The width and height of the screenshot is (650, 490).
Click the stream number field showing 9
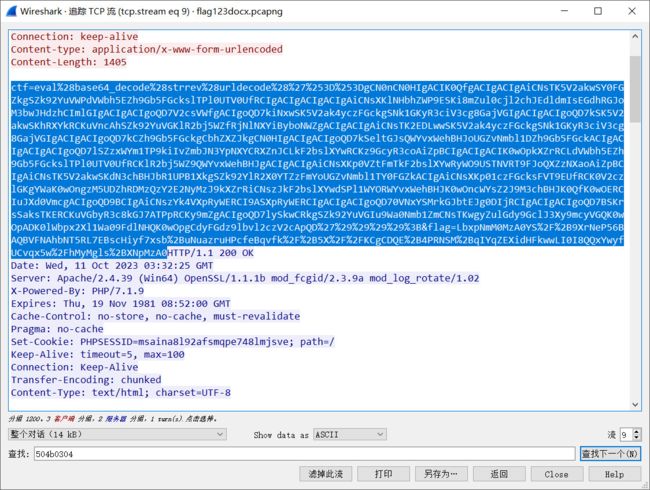coord(626,434)
